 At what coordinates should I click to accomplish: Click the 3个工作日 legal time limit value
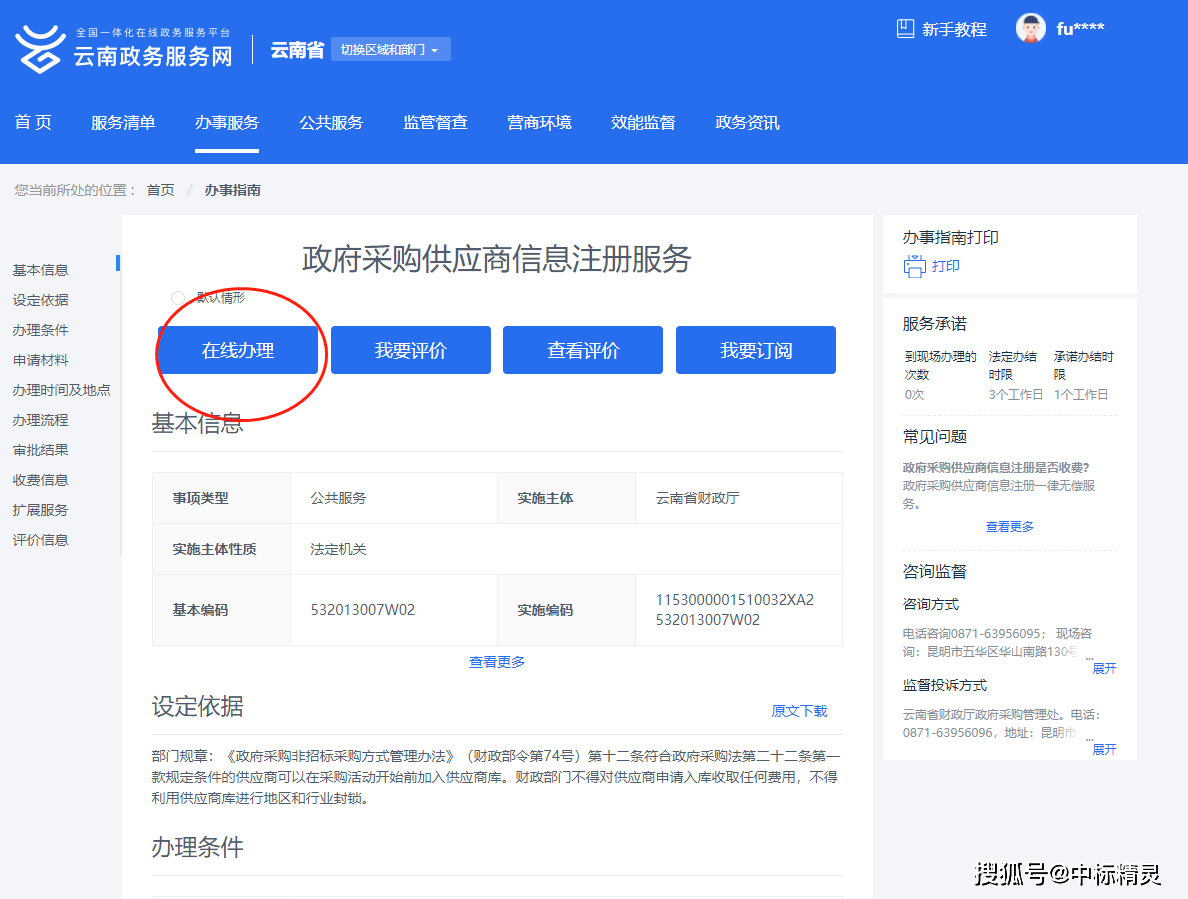(x=1015, y=395)
